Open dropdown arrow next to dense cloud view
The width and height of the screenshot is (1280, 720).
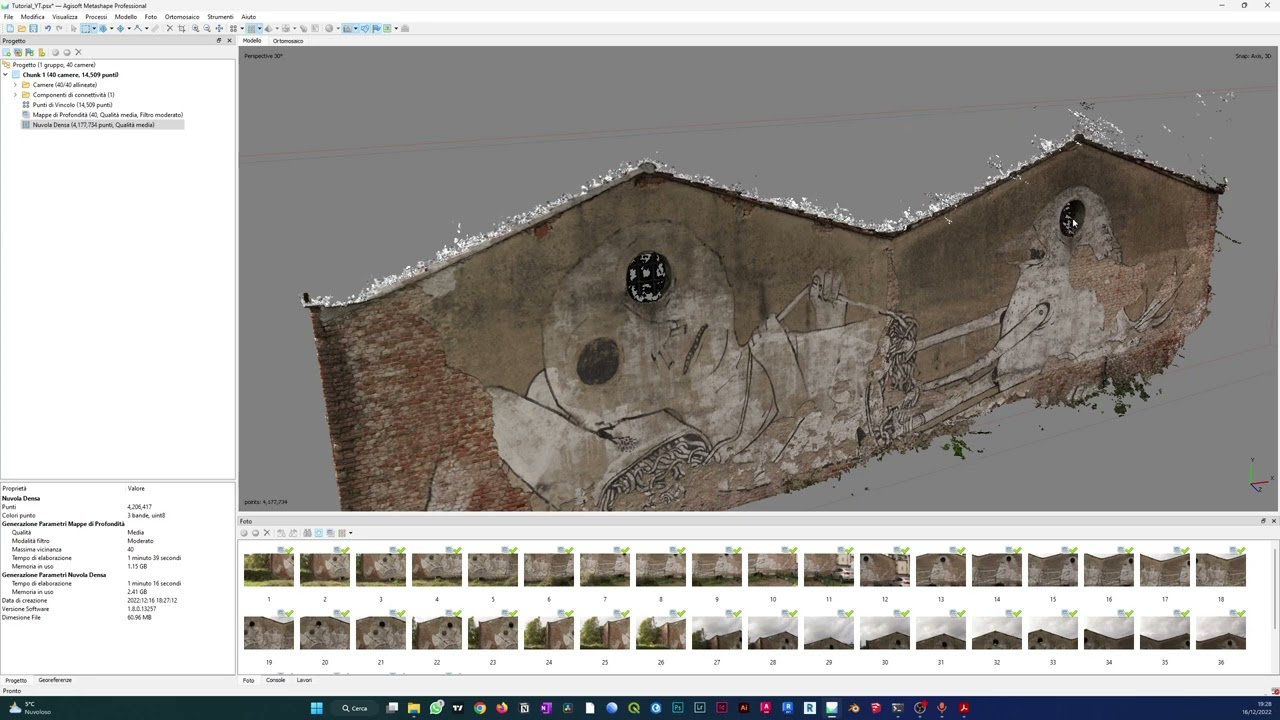[260, 28]
